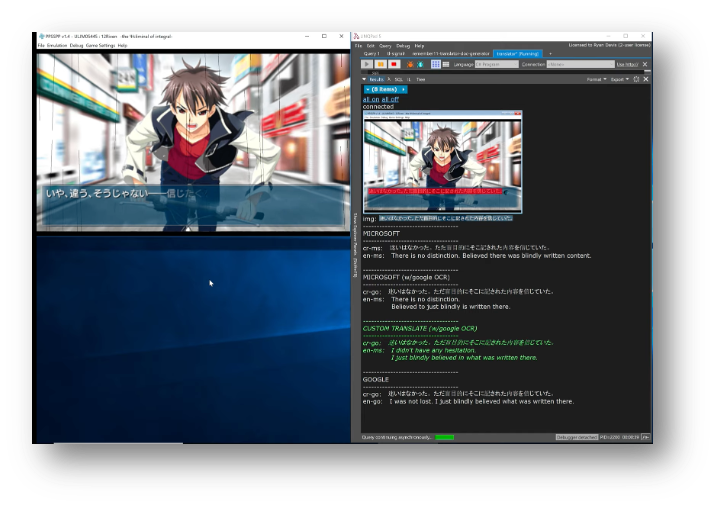The width and height of the screenshot is (716, 506).
Task: Select the data grid list view icon
Action: point(446,64)
